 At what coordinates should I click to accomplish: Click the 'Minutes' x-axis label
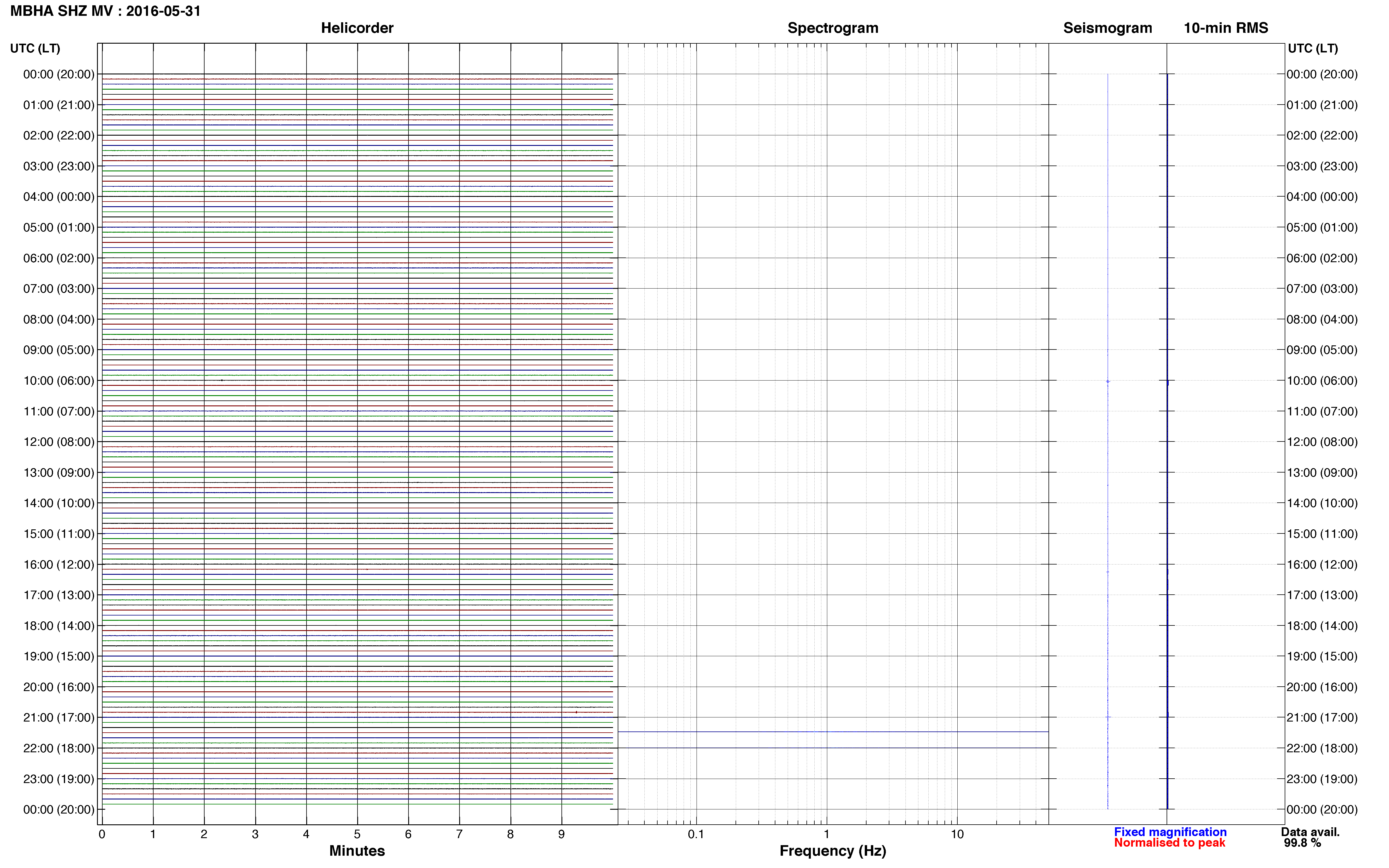357,851
